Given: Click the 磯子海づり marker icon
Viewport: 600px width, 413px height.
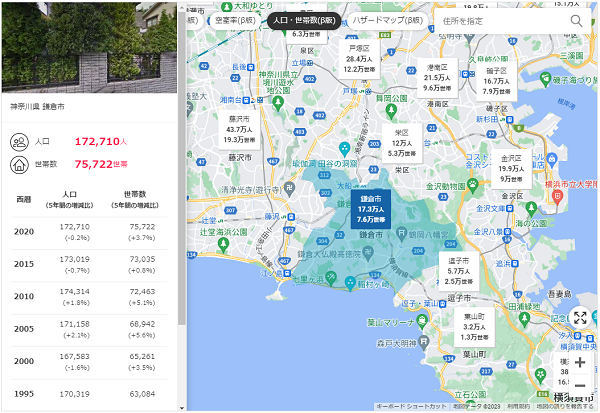Looking at the screenshot, I should tap(545, 79).
